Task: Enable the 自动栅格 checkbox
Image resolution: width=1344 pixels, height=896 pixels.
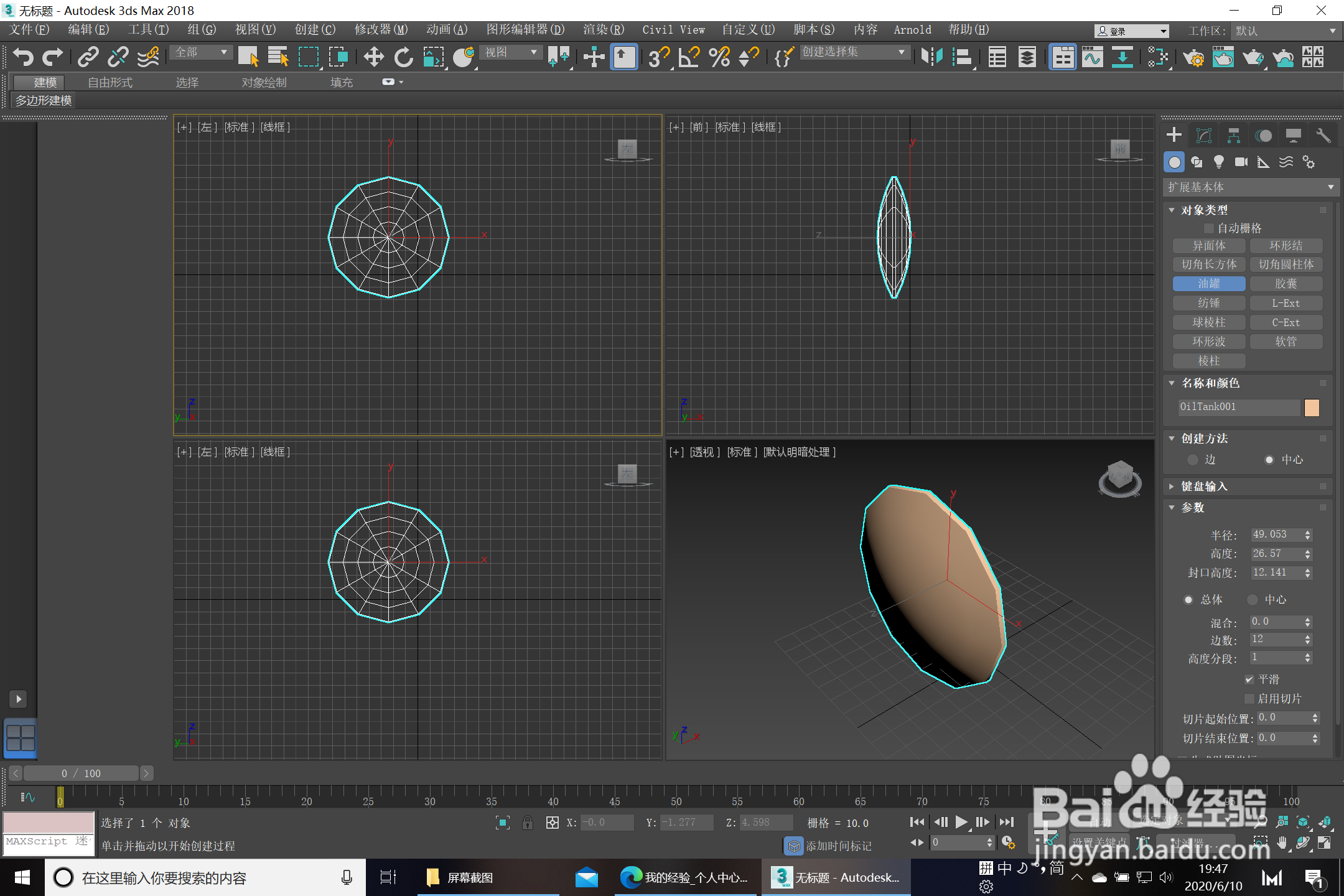Action: (x=1209, y=228)
